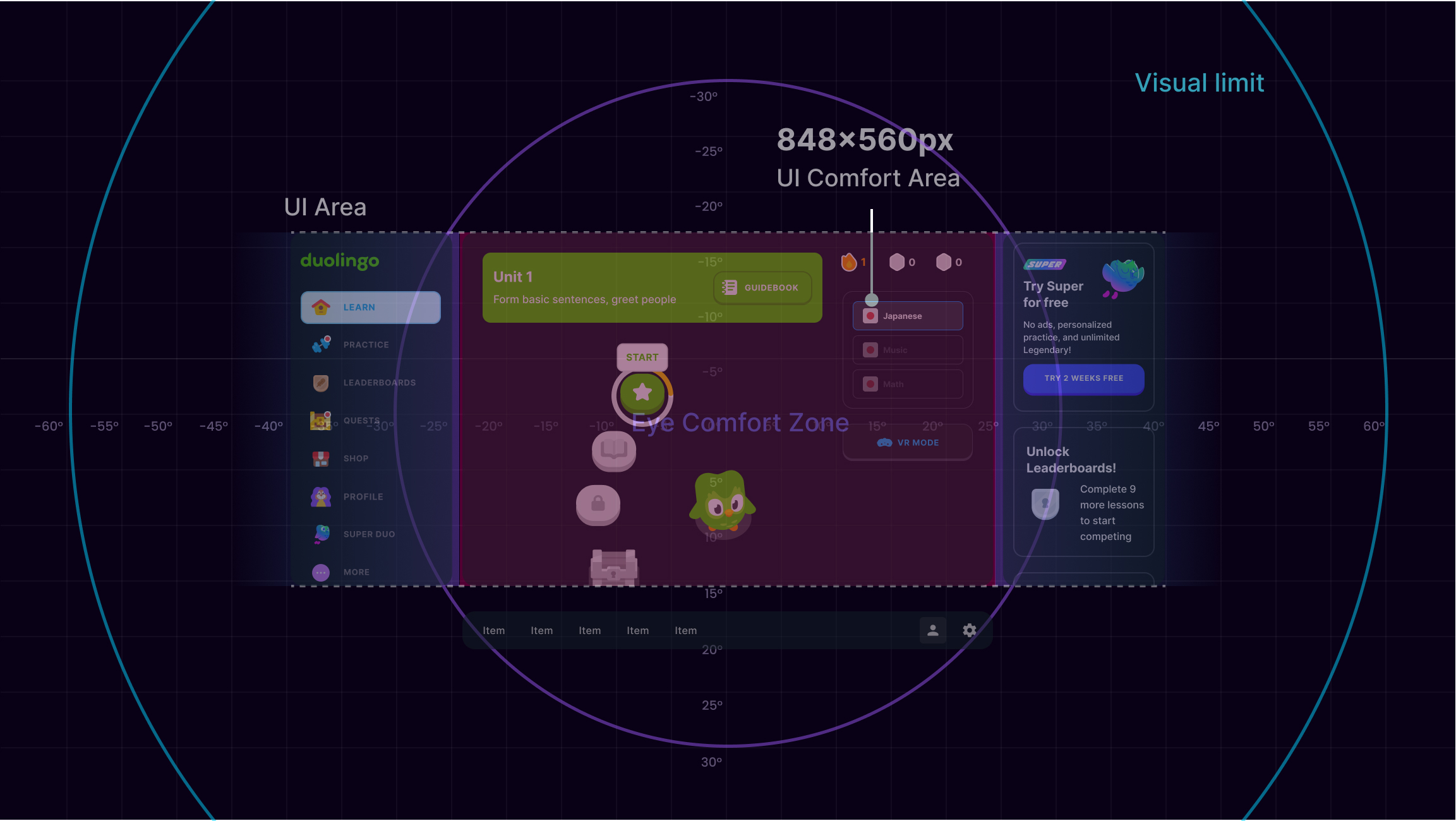Toggle the VR Mode button
Screen dimensions: 1456x821
point(908,443)
